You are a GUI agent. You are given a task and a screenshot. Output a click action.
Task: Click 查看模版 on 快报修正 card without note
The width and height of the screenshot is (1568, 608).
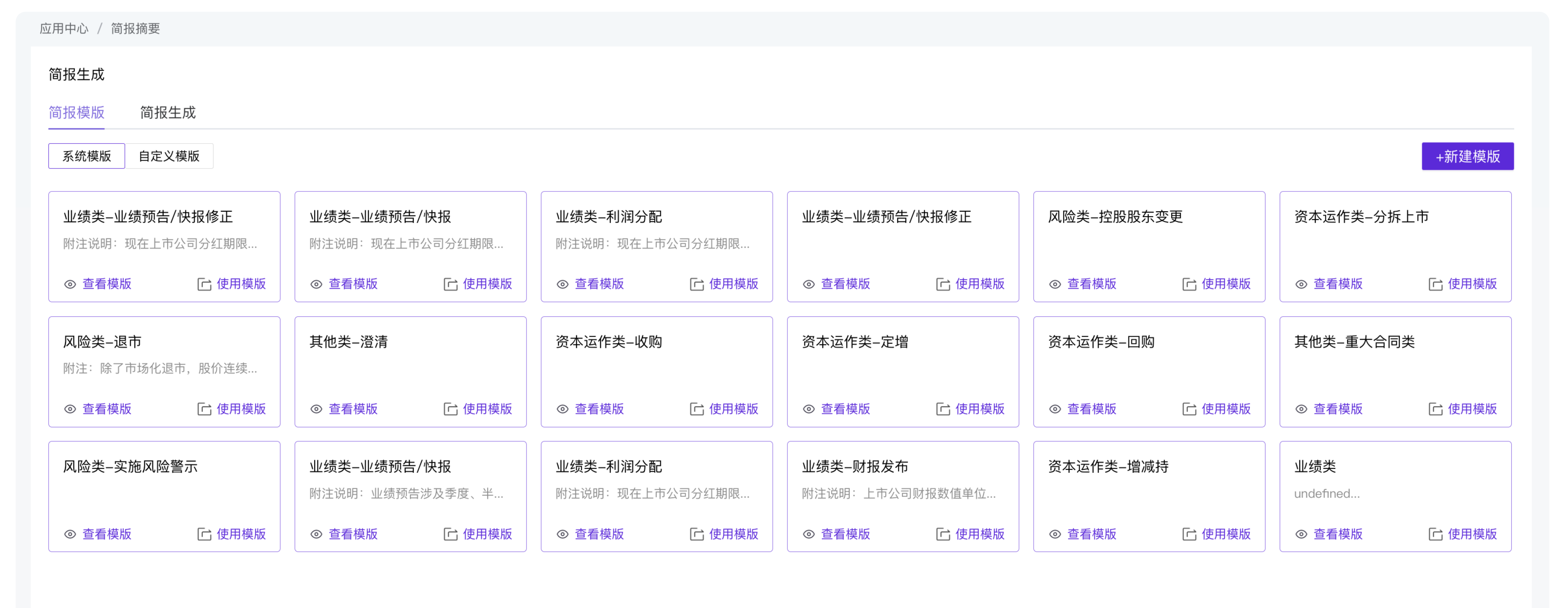tap(845, 284)
